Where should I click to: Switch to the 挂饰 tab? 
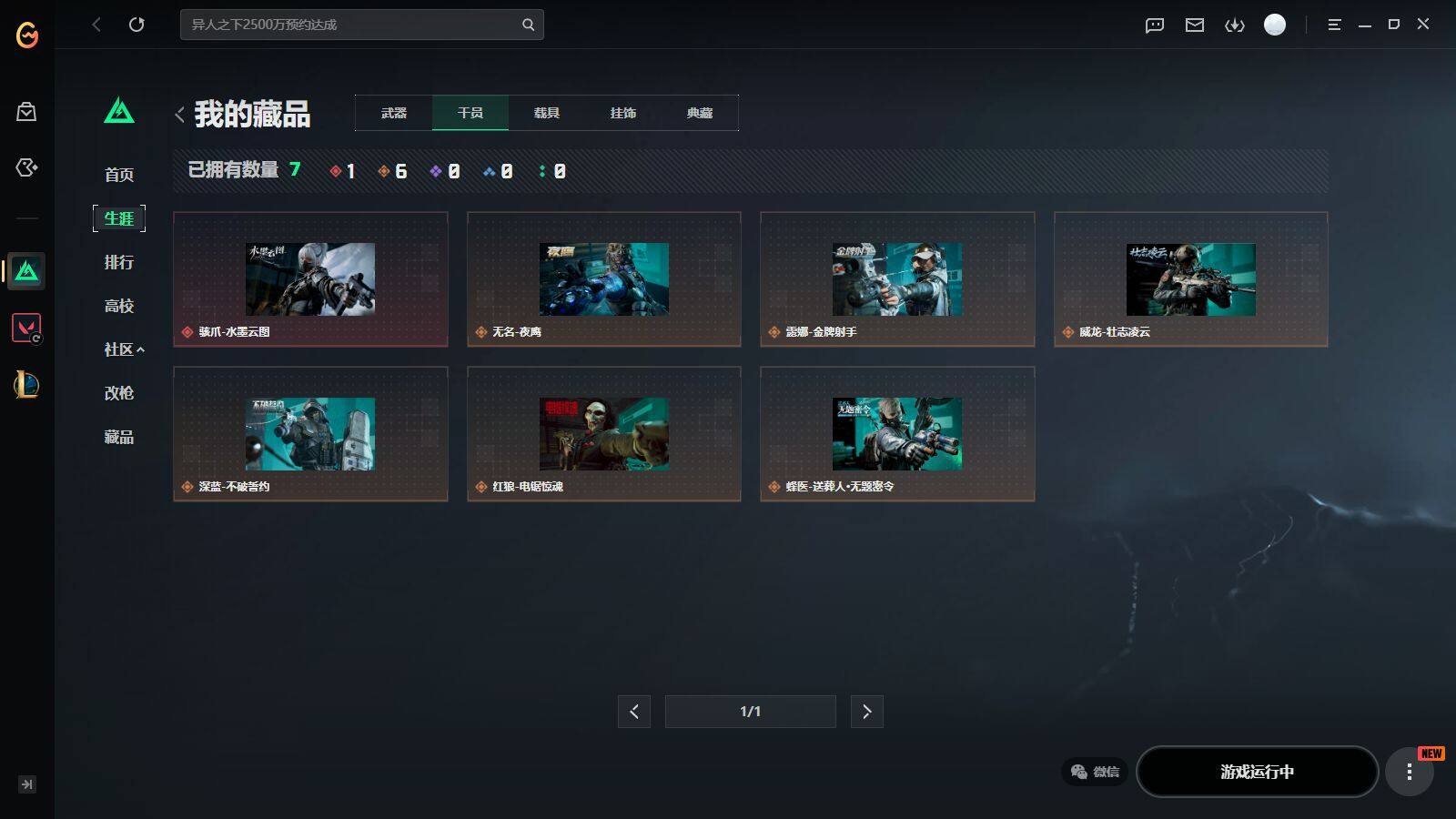(x=623, y=113)
